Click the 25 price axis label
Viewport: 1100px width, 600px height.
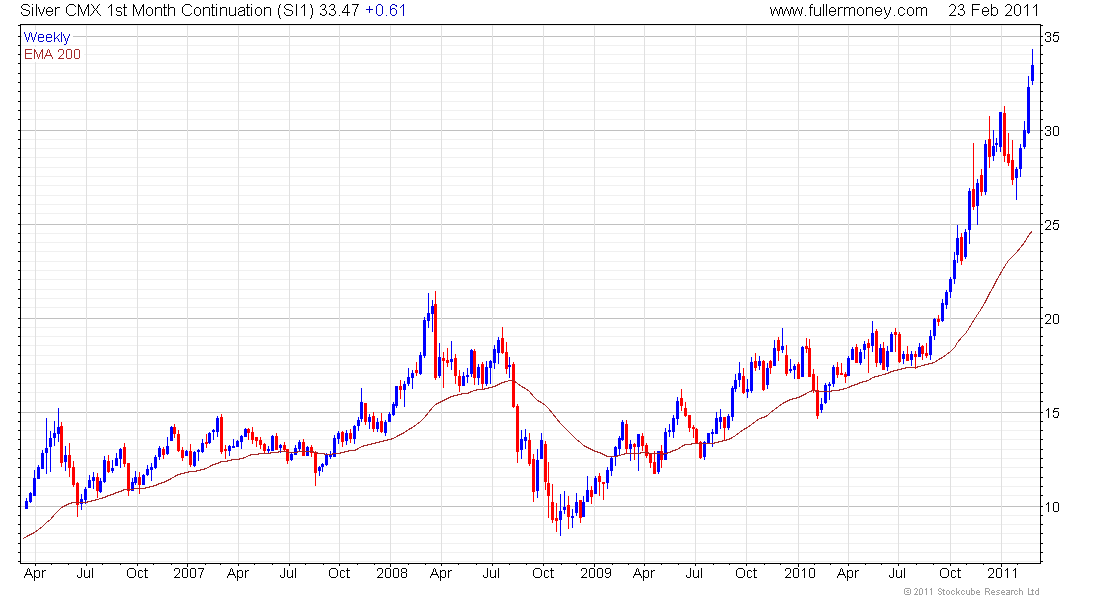click(x=1052, y=225)
